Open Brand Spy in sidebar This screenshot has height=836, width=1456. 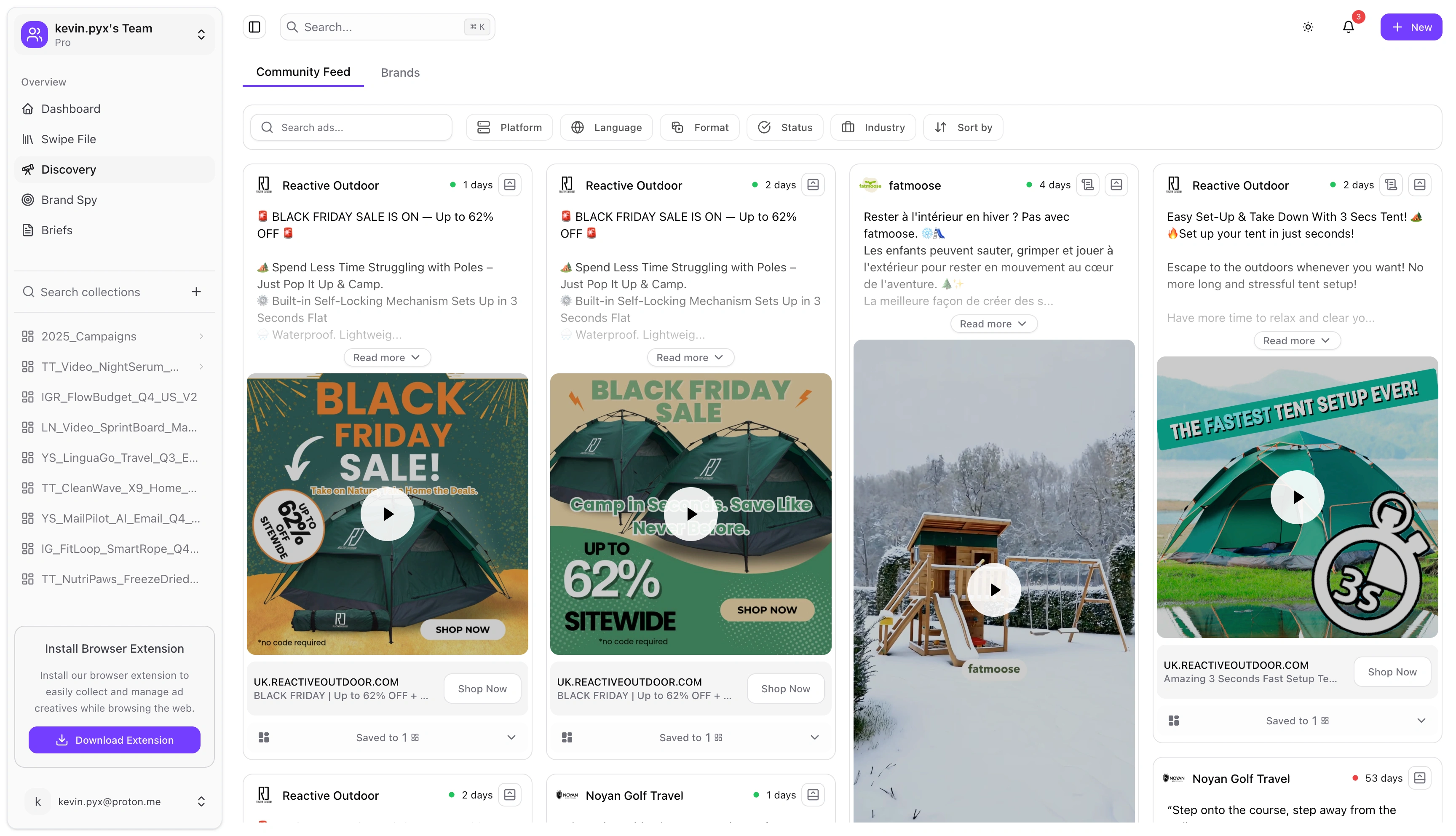(x=69, y=200)
